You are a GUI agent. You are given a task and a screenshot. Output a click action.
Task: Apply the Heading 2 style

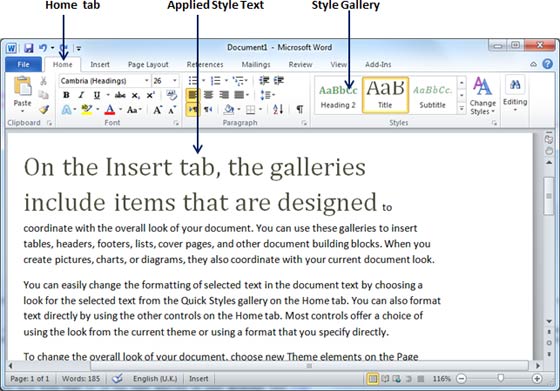[338, 95]
